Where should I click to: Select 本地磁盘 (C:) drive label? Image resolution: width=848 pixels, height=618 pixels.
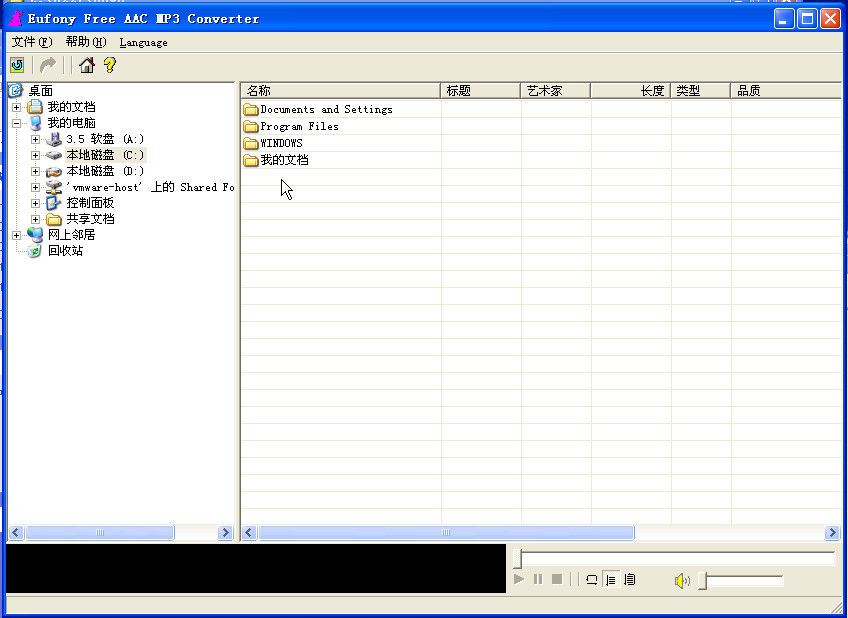pos(105,155)
